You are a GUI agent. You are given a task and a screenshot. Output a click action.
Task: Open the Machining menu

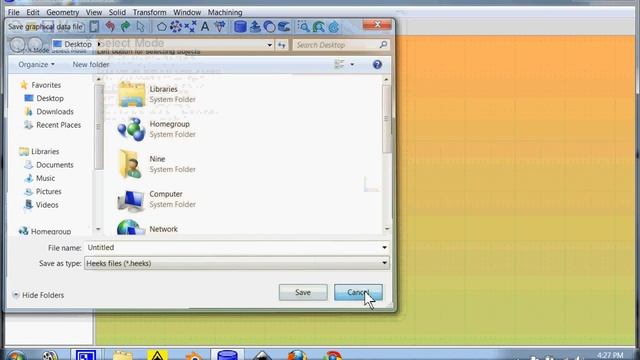click(x=225, y=12)
